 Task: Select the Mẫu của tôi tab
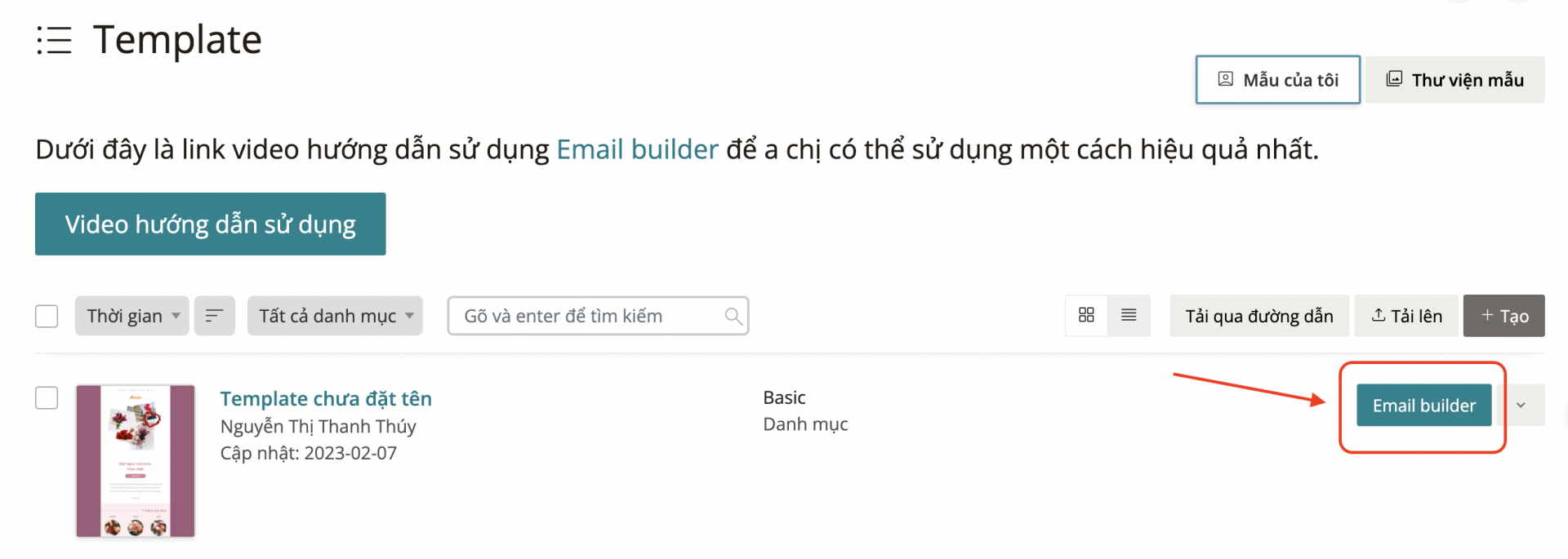pos(1278,80)
